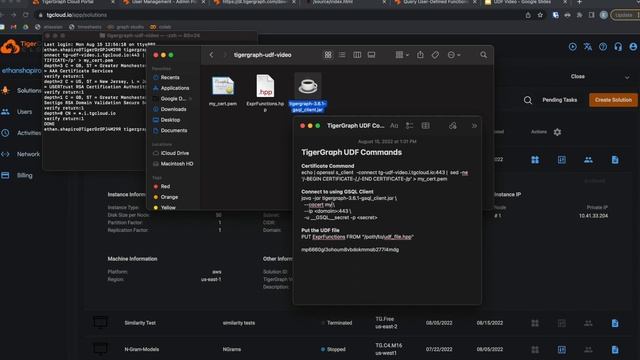Select ExprFunctions.hpp file in Finder
The width and height of the screenshot is (640, 360).
265,93
